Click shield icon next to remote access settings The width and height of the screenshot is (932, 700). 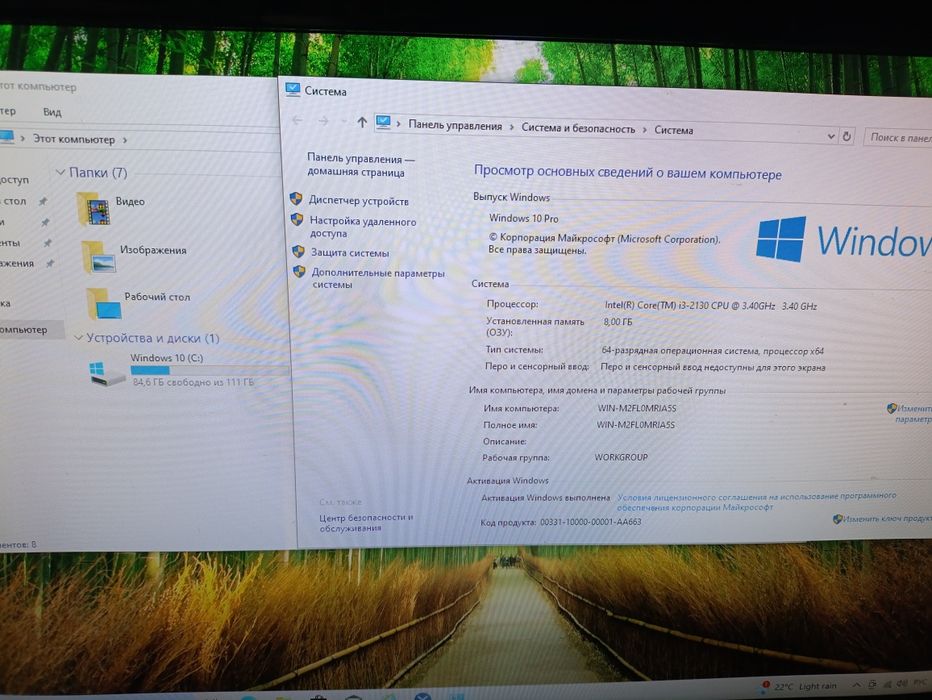[297, 220]
